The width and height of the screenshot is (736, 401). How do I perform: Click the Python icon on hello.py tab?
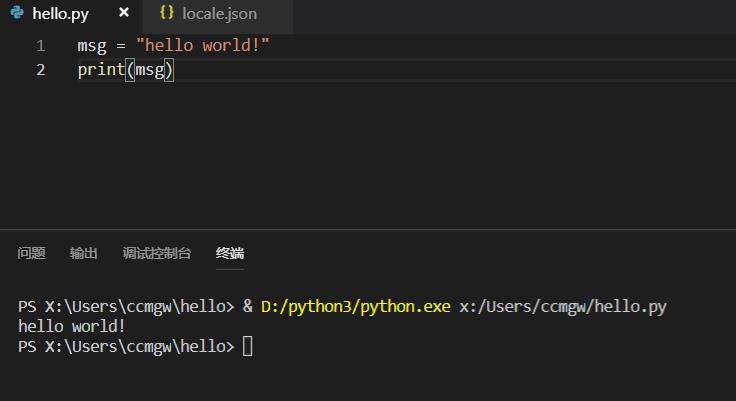[17, 13]
